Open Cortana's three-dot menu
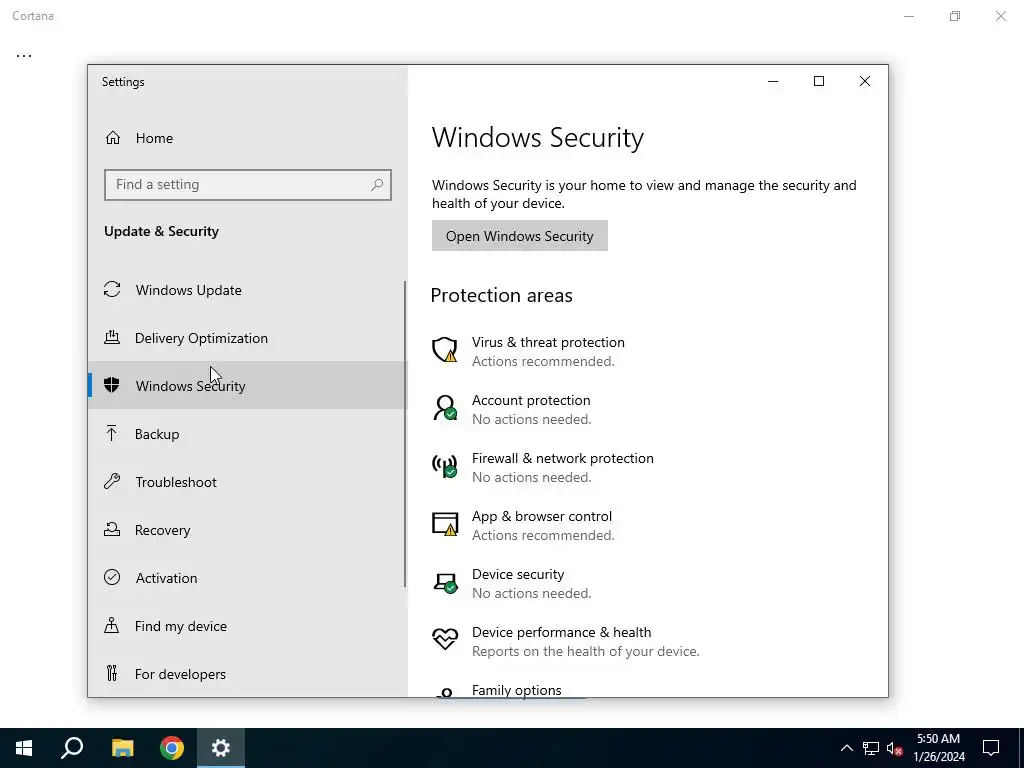1024x768 pixels. (24, 56)
